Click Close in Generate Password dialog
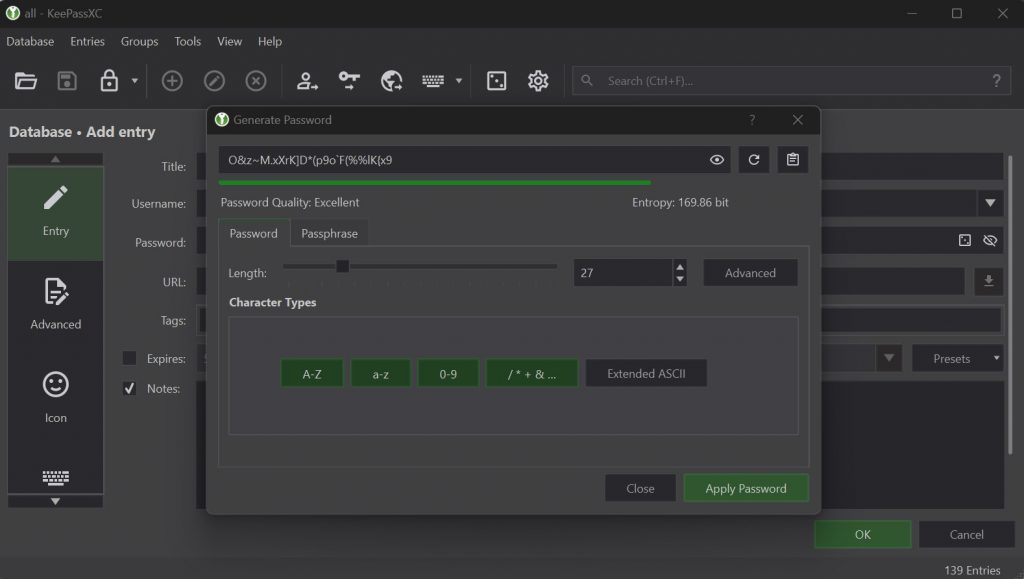 point(640,488)
